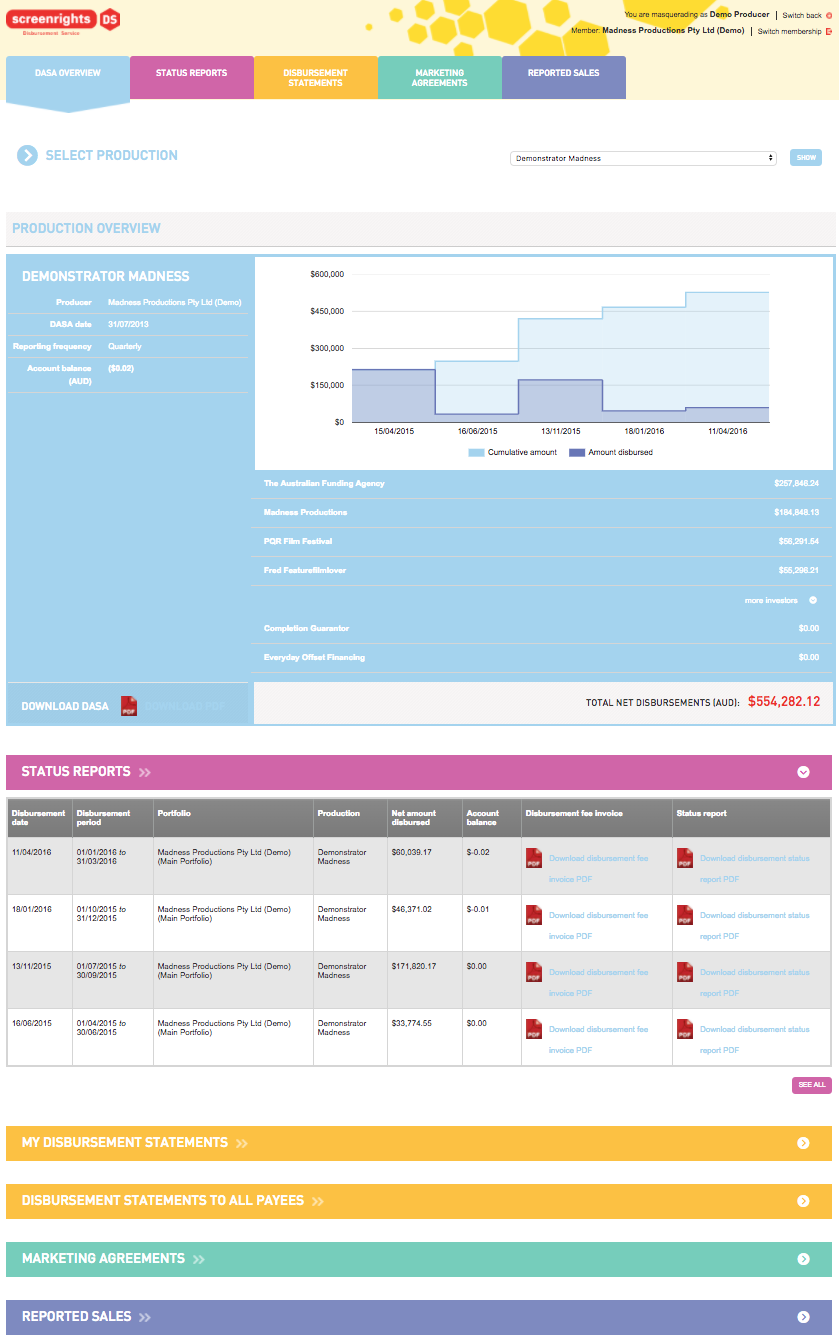
Task: Click the Net amount disbursed column header
Action: pyautogui.click(x=424, y=817)
